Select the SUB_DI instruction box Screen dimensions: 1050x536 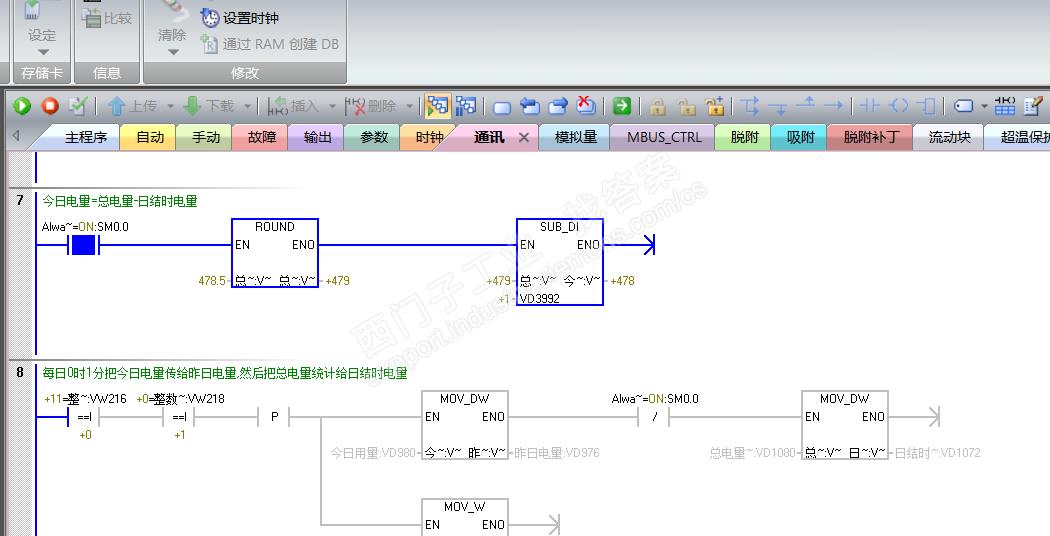[560, 262]
